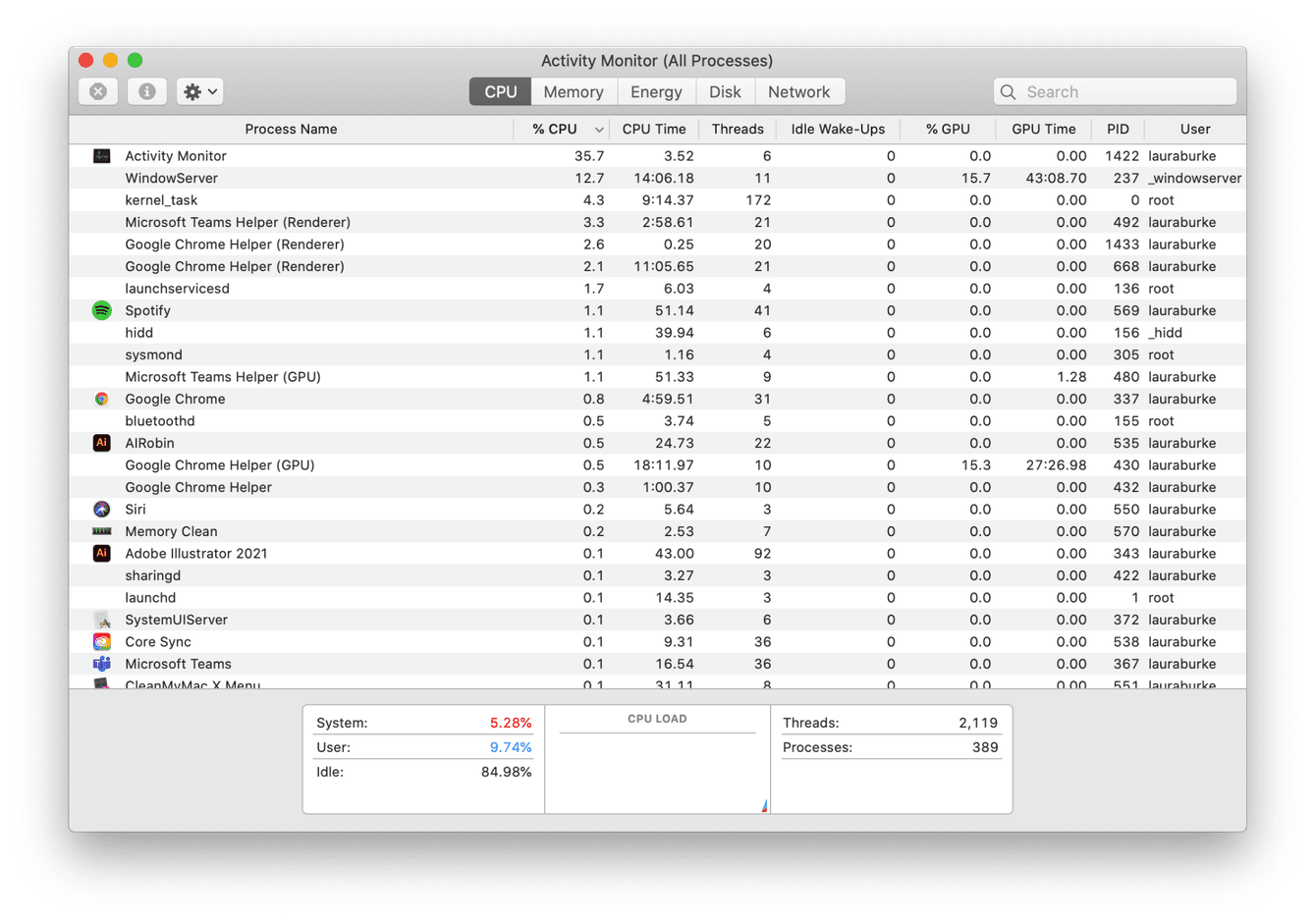
Task: Click the 35.7 CPU value of Activity Monitor
Action: (589, 156)
